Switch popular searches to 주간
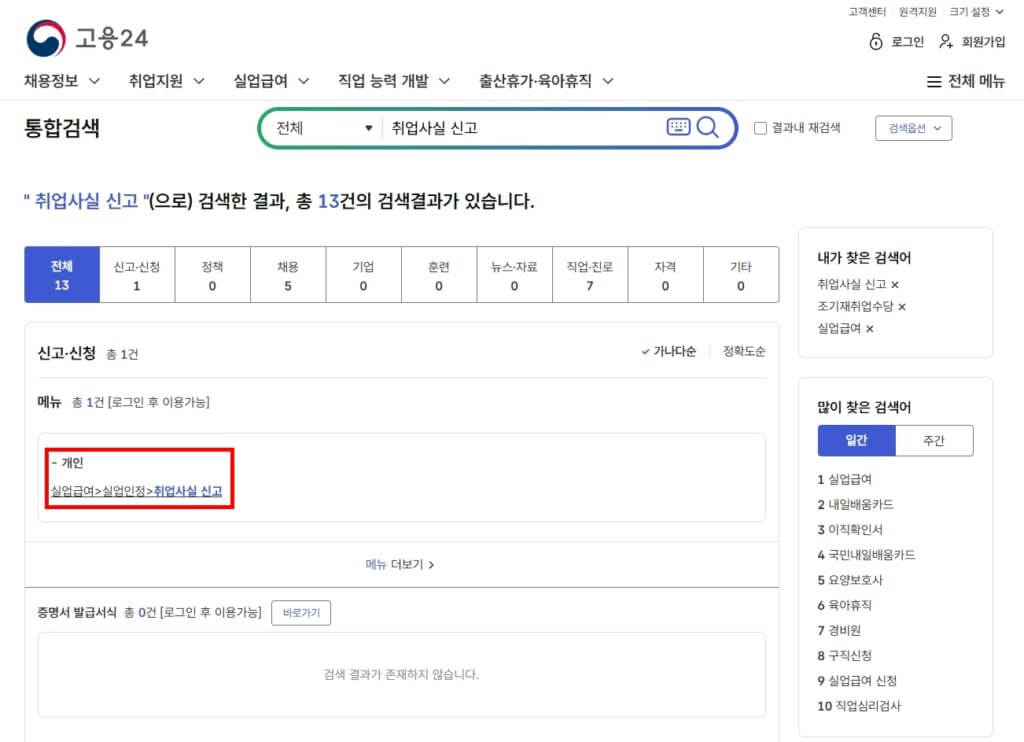 pyautogui.click(x=933, y=441)
